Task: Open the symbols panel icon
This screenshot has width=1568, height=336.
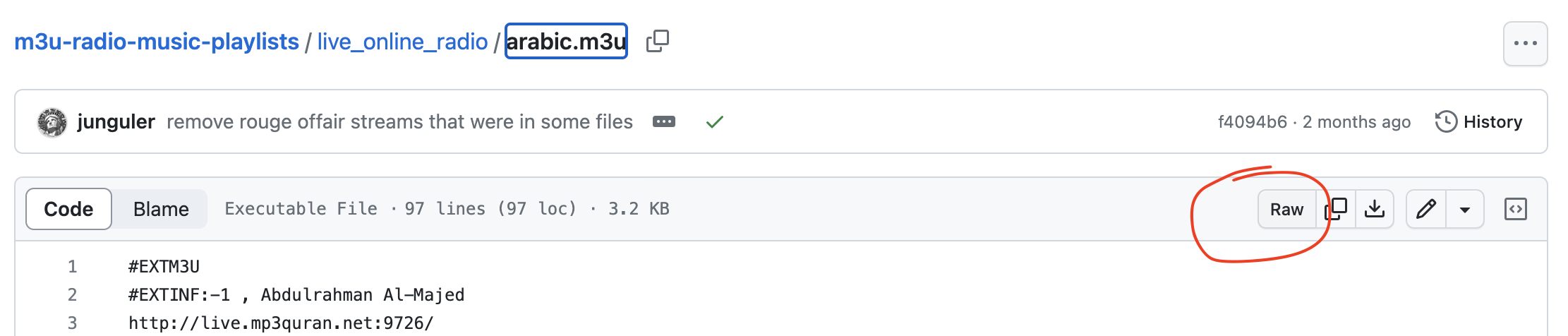Action: [x=1515, y=209]
